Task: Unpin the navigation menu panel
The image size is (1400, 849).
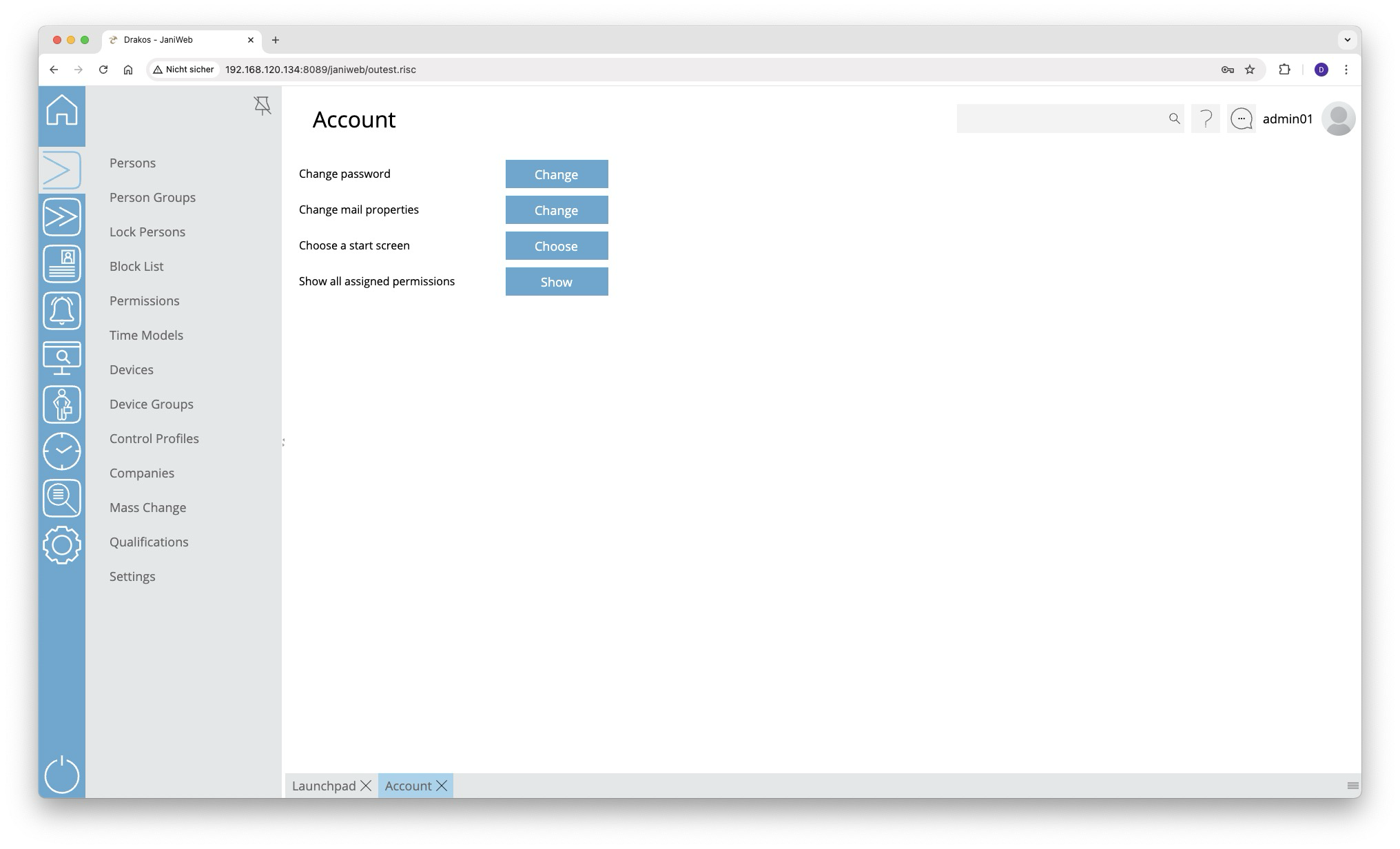Action: 262,105
